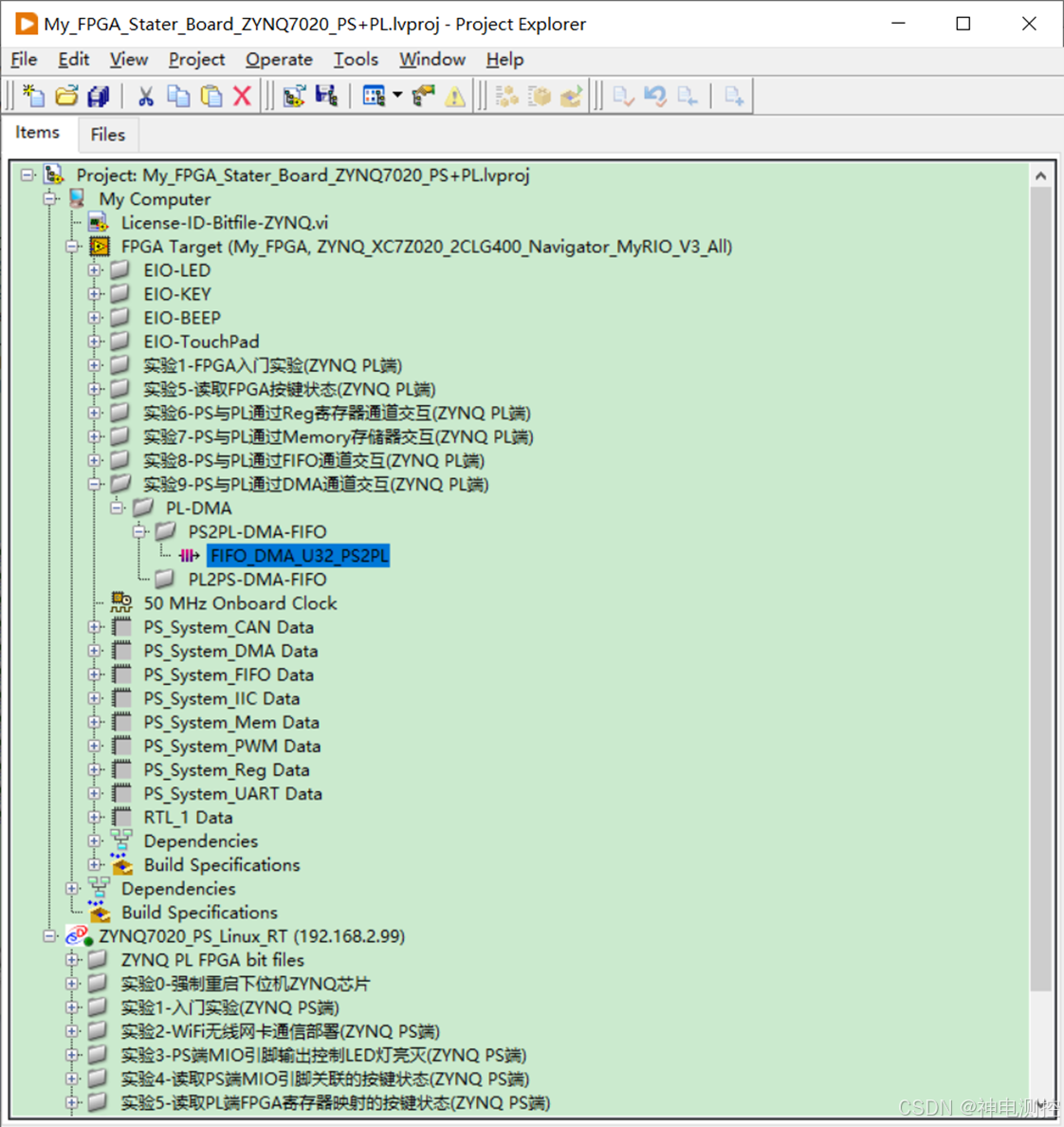Open the Edit menu
Viewport: 1064px width, 1127px height.
[x=73, y=60]
